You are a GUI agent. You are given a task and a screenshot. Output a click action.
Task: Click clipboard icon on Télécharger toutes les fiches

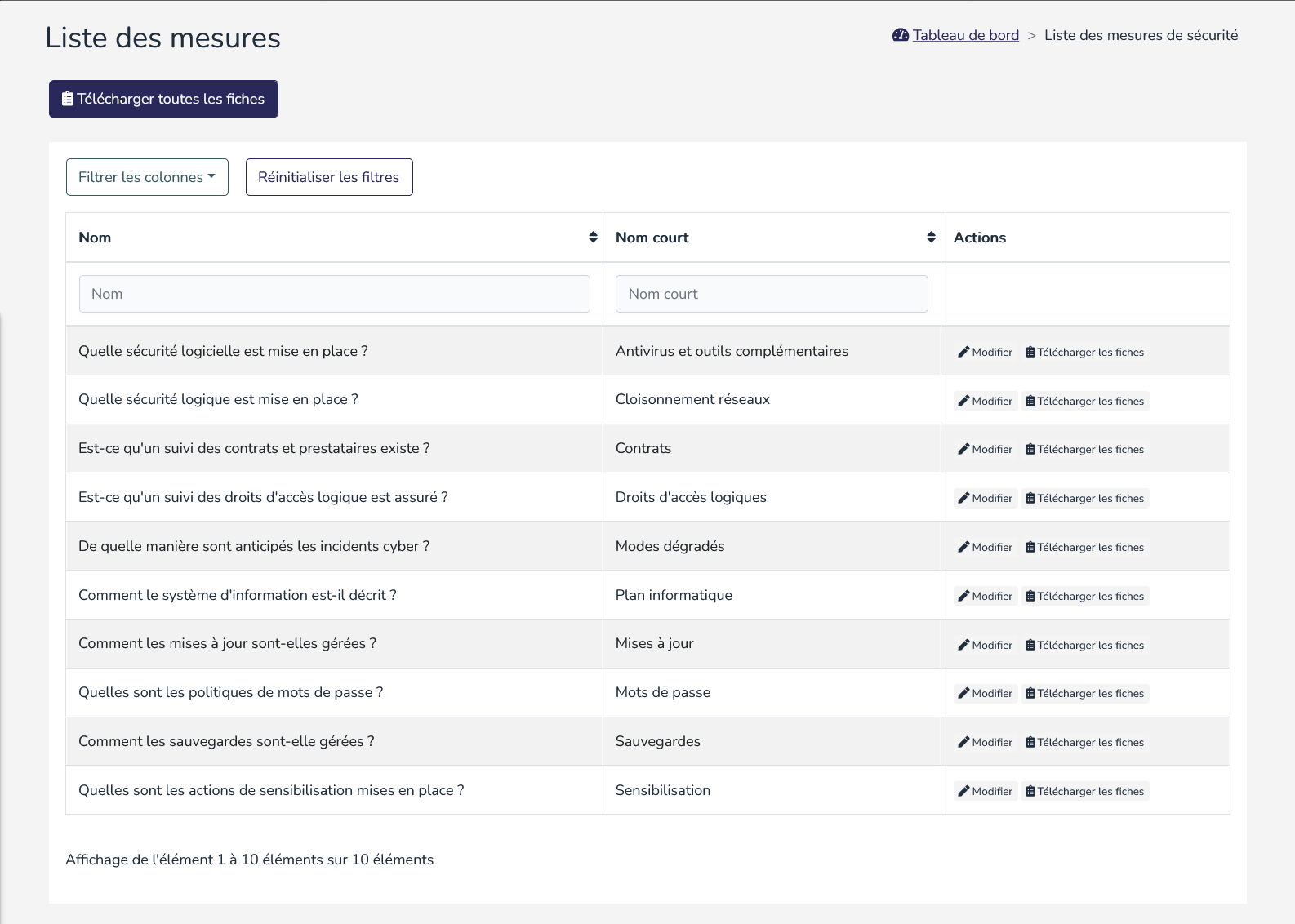(x=68, y=99)
